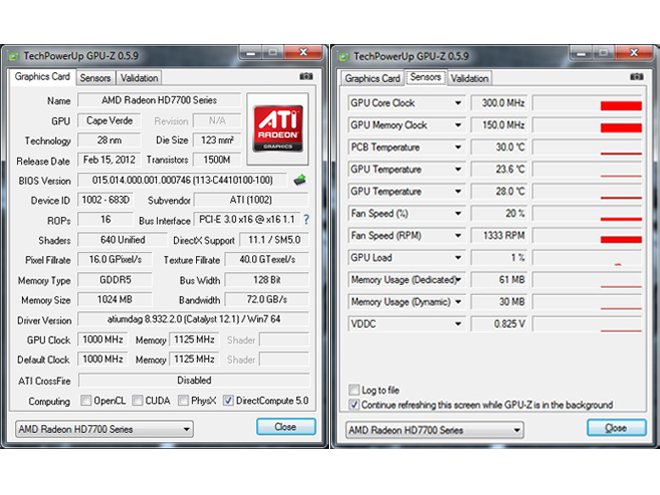Open Fan Speed (%) sensor dropdown
The width and height of the screenshot is (660, 495).
(x=458, y=213)
